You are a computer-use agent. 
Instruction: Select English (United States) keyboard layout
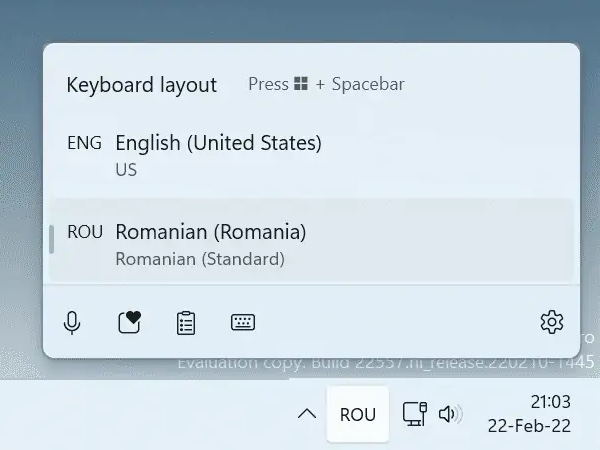point(219,143)
